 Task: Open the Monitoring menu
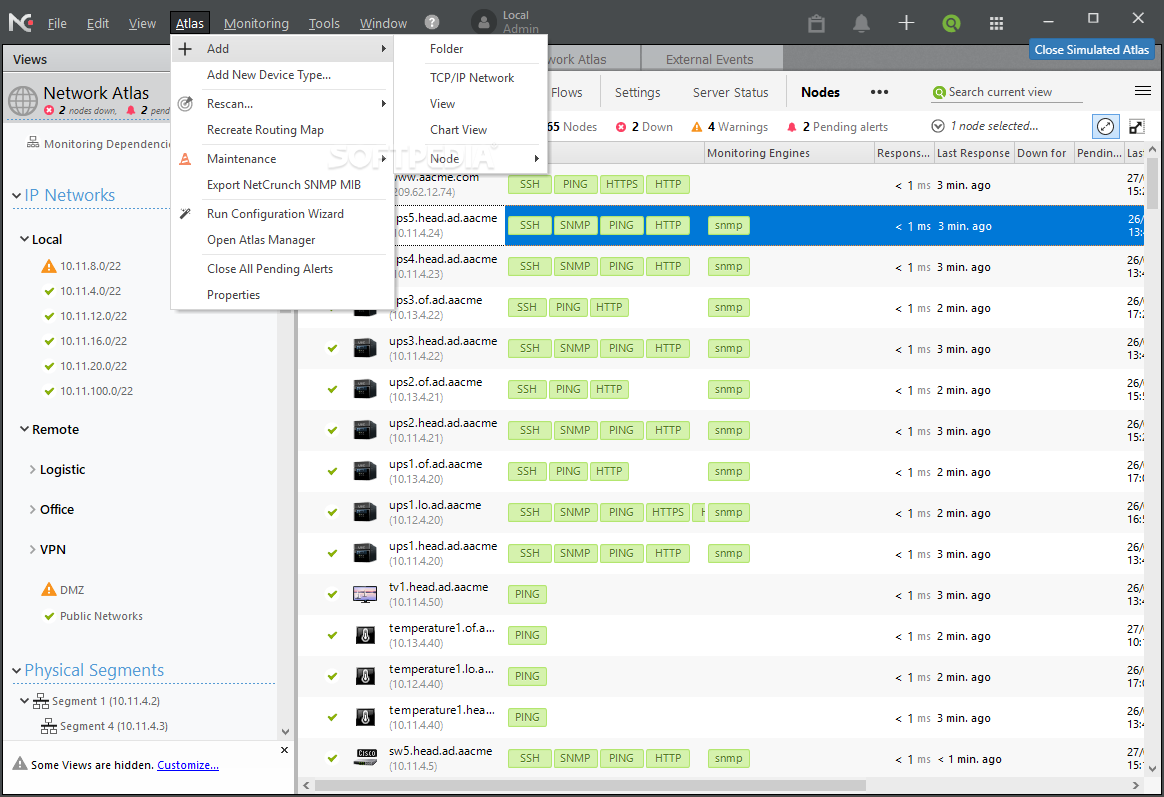click(x=256, y=24)
